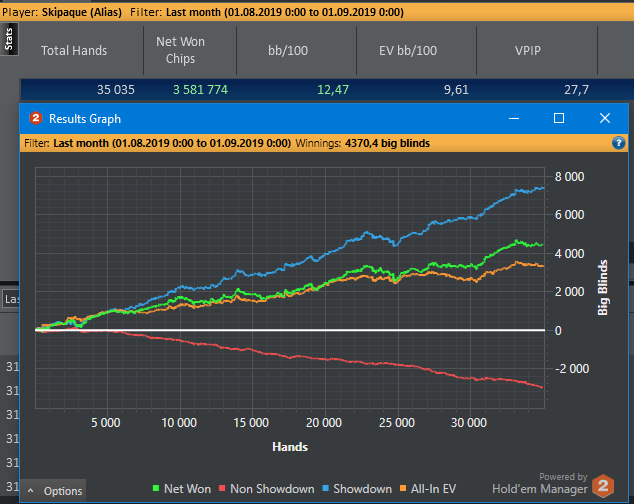Select the 3 581 774 net won cell
Viewport: 634px width, 504px height.
(x=201, y=89)
